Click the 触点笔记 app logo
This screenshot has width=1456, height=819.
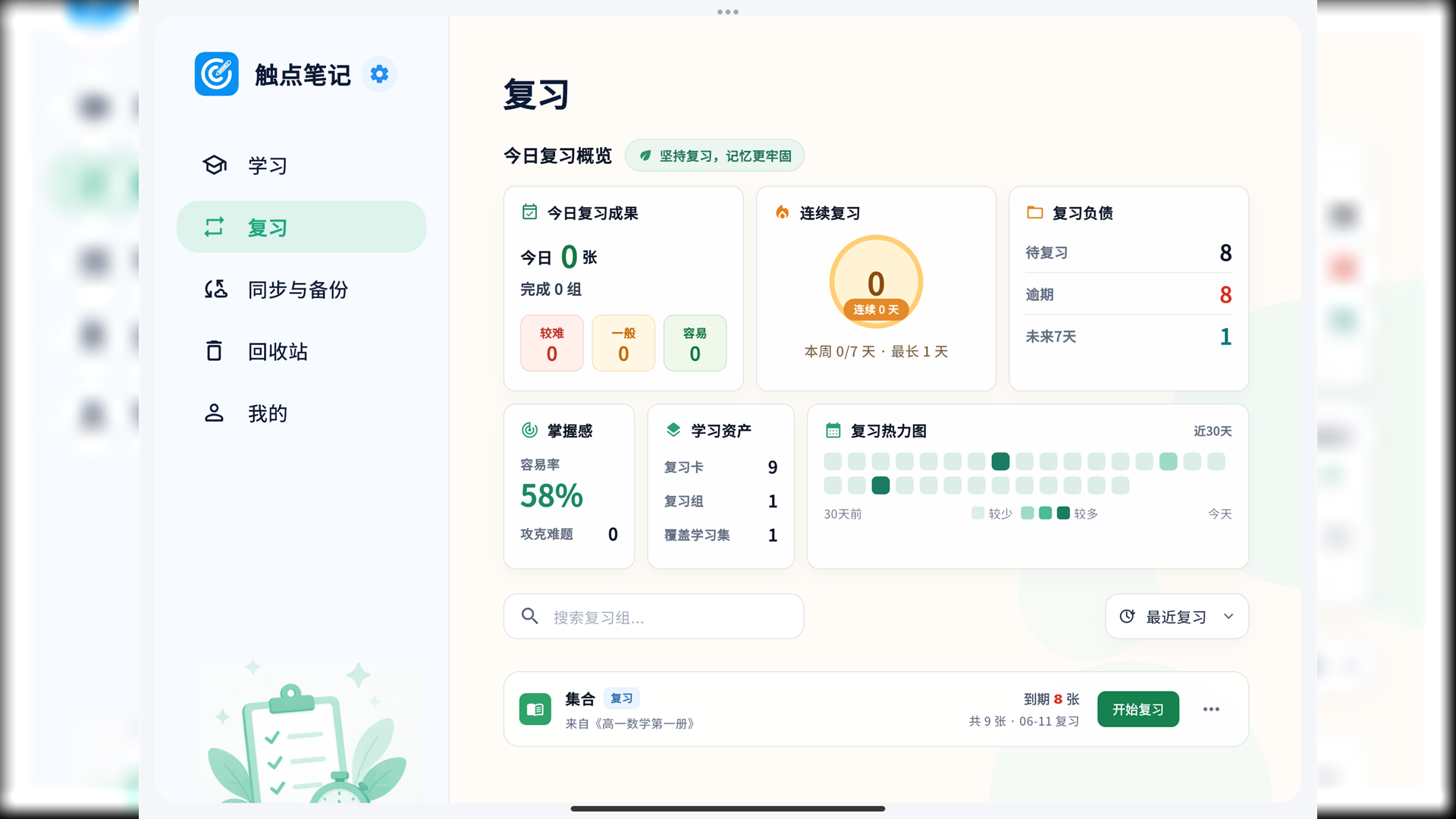pos(217,74)
